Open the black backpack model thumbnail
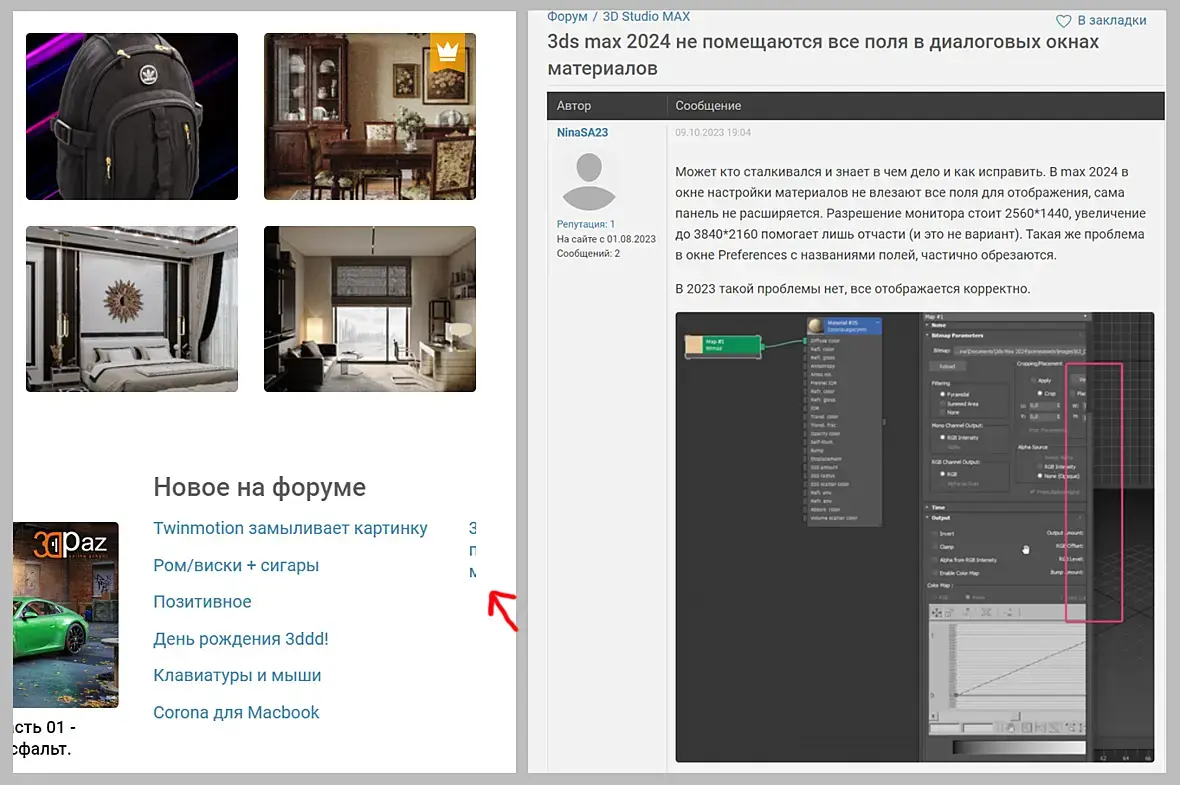Image resolution: width=1180 pixels, height=785 pixels. [132, 117]
